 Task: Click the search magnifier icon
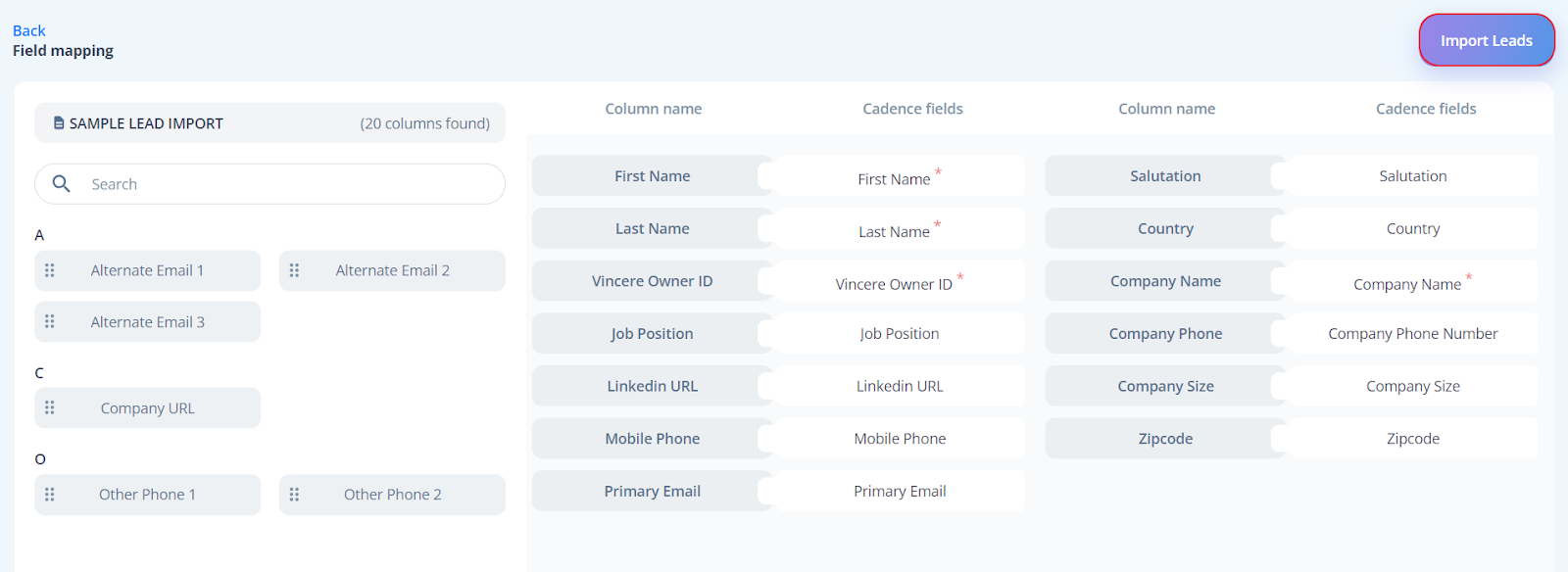click(x=62, y=183)
